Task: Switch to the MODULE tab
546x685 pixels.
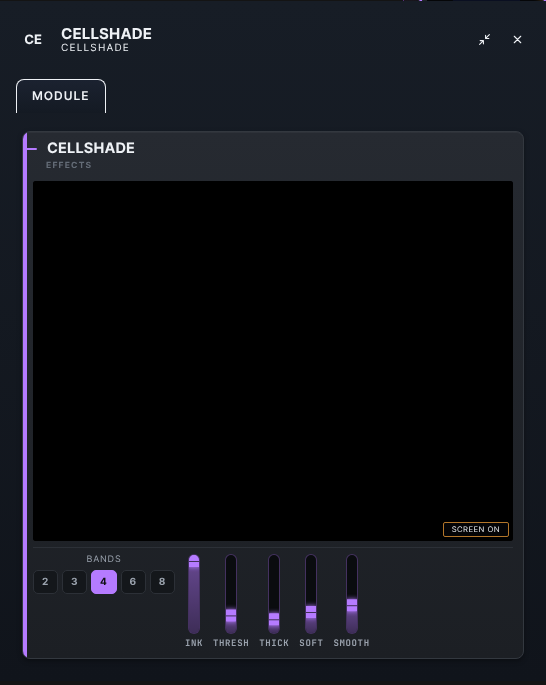Action: 61,96
